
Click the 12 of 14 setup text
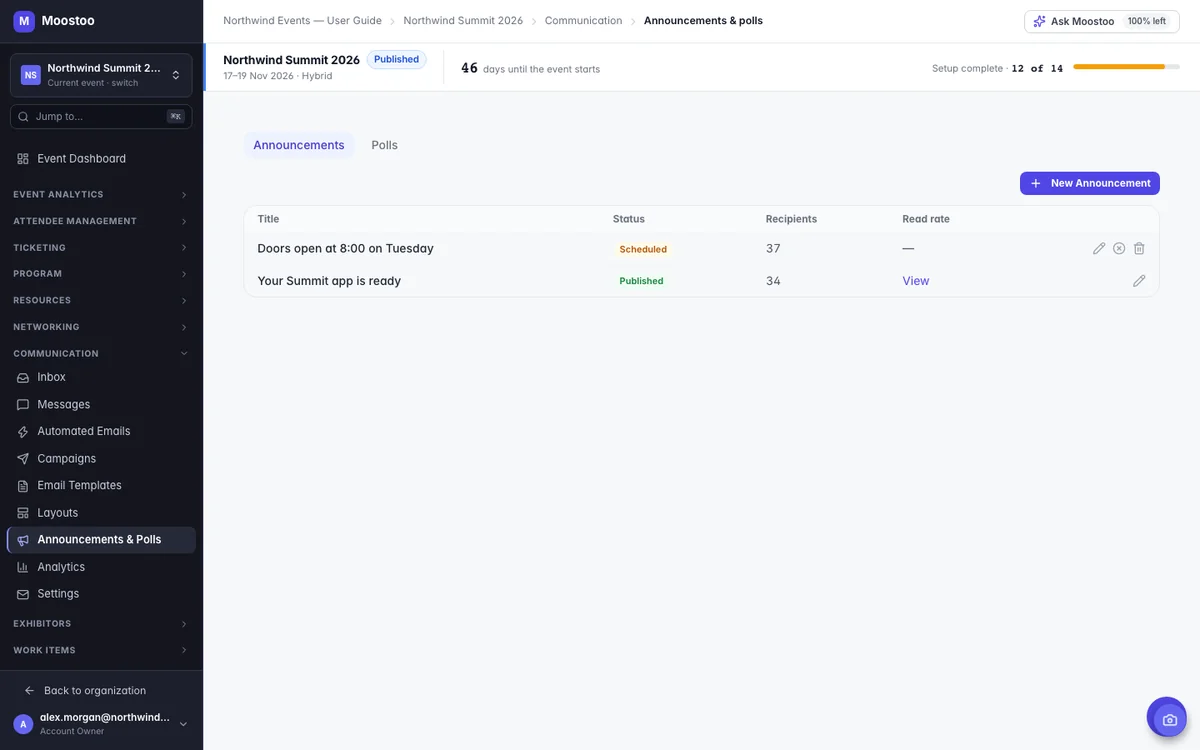point(1037,68)
